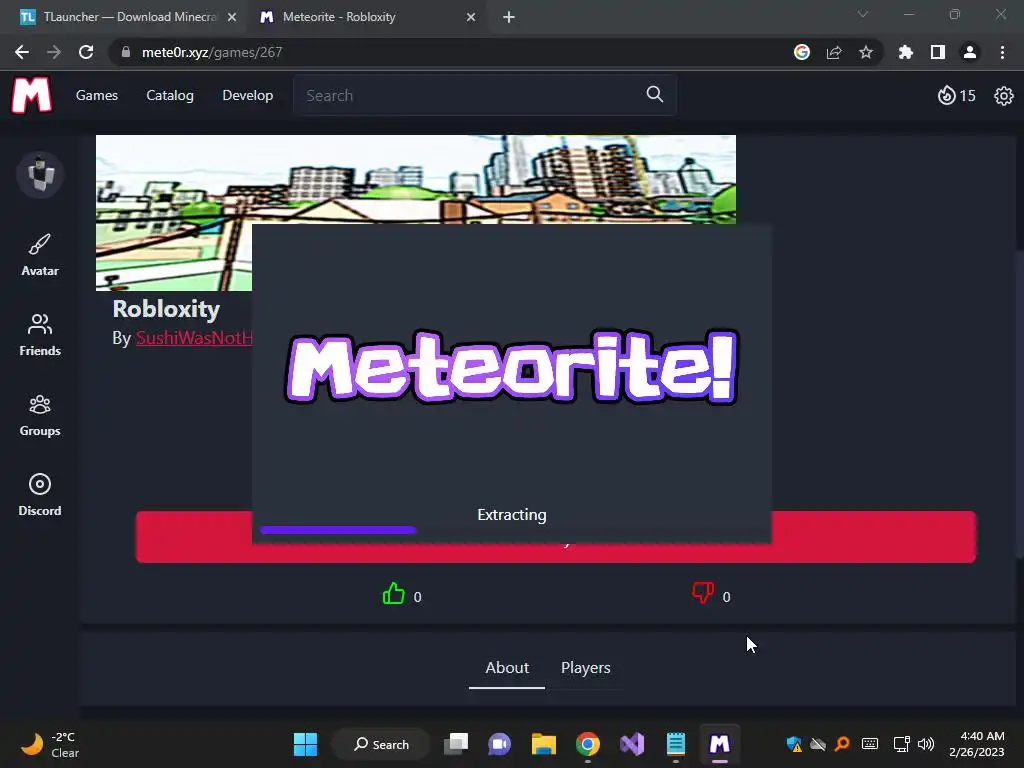The width and height of the screenshot is (1024, 768).
Task: Click the Google icon in address bar
Action: point(801,52)
